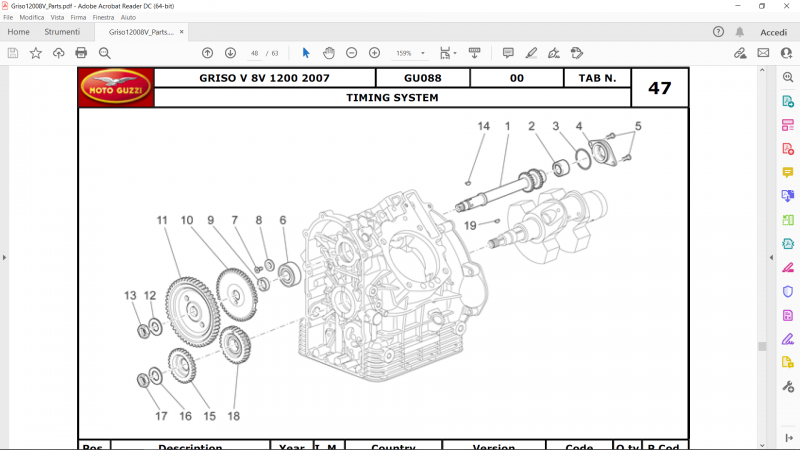Open More Tools wrench in right panel
The width and height of the screenshot is (800, 450).
[x=788, y=386]
